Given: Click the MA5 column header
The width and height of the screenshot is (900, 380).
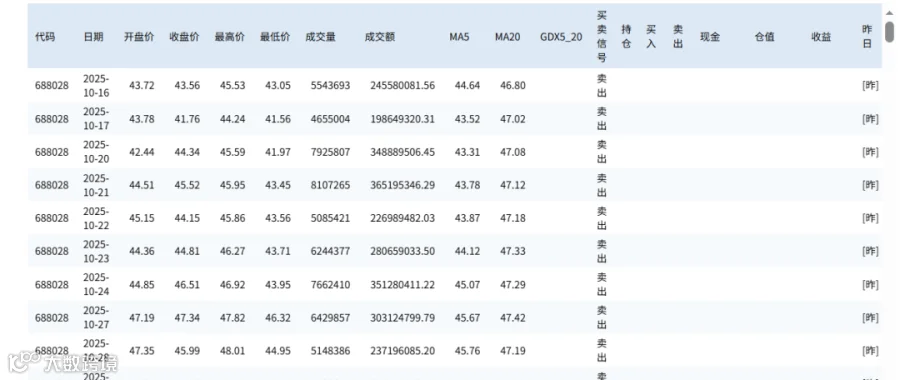Looking at the screenshot, I should pos(459,37).
